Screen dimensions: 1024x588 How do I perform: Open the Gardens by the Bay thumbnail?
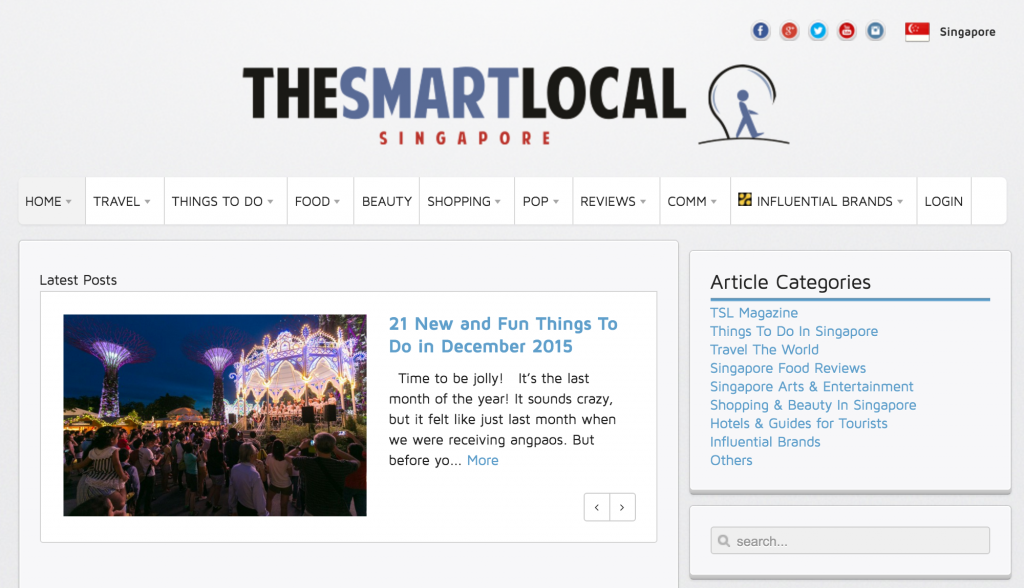[x=215, y=416]
